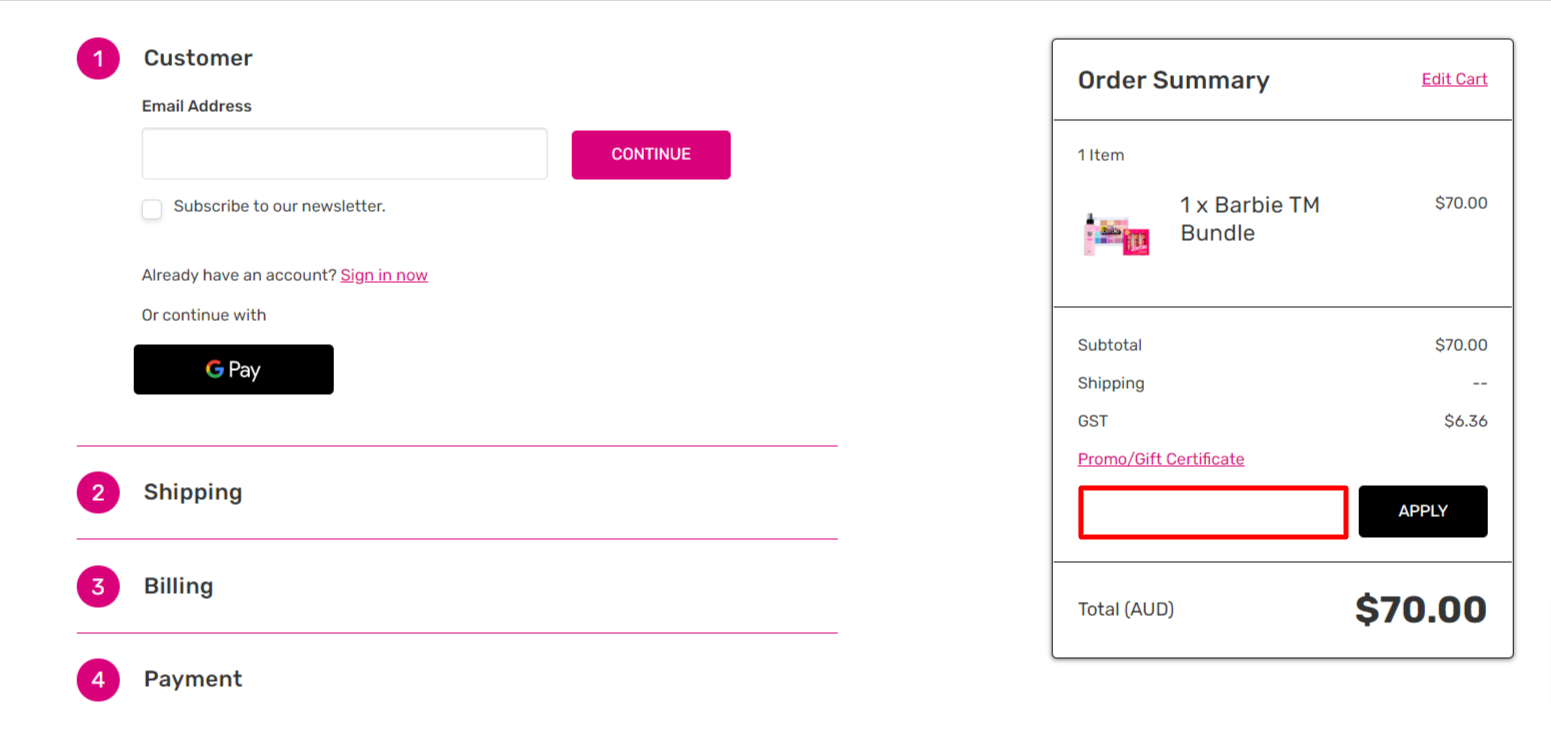
Task: Click the number 2 step circle
Action: pyautogui.click(x=98, y=492)
